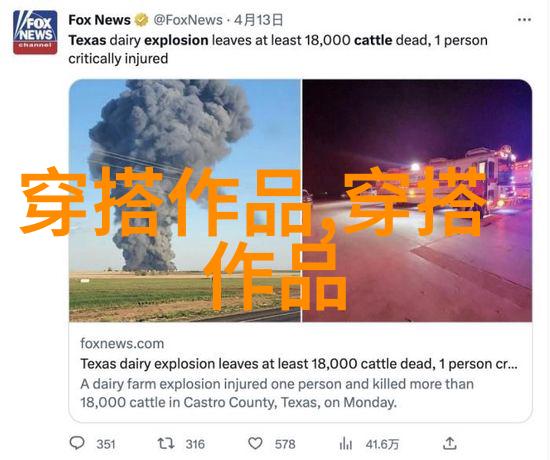Click the Fox News profile avatar
This screenshot has height=460, width=550.
point(35,32)
